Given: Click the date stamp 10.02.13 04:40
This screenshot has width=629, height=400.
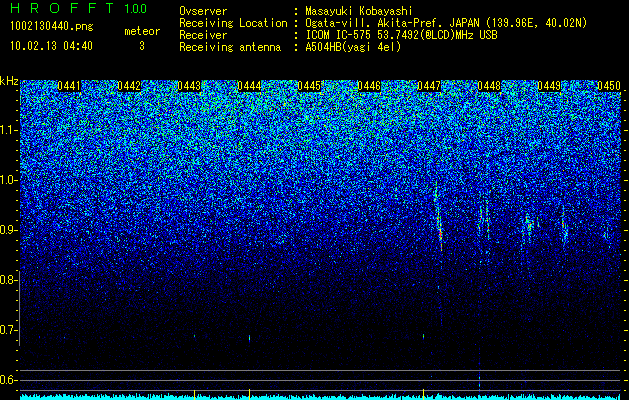Looking at the screenshot, I should coord(51,46).
